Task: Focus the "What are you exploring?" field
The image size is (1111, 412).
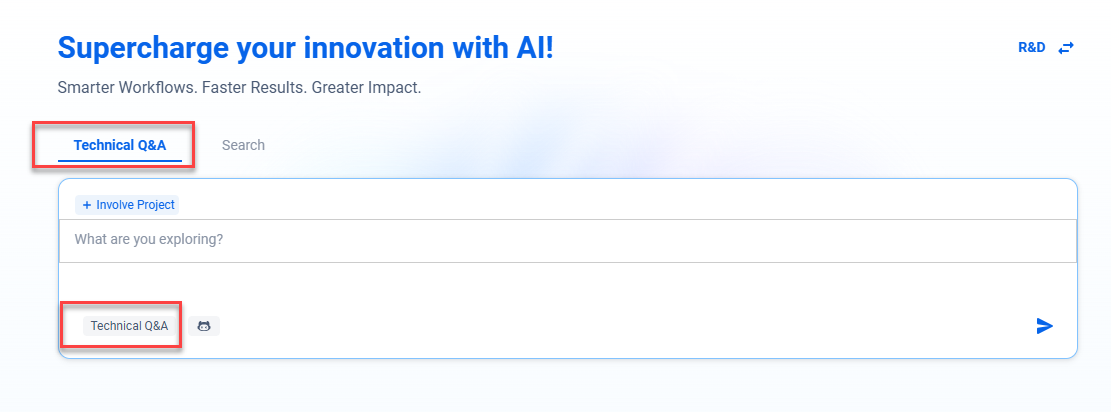Action: [567, 241]
